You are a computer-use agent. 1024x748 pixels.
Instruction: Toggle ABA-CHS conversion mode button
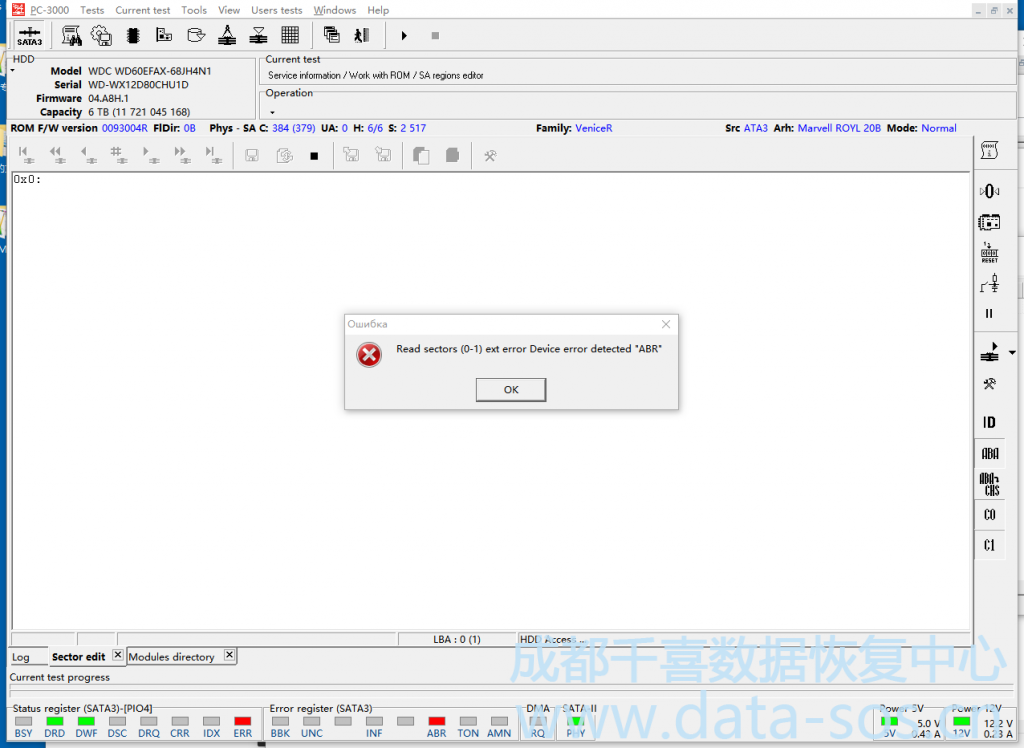click(989, 485)
